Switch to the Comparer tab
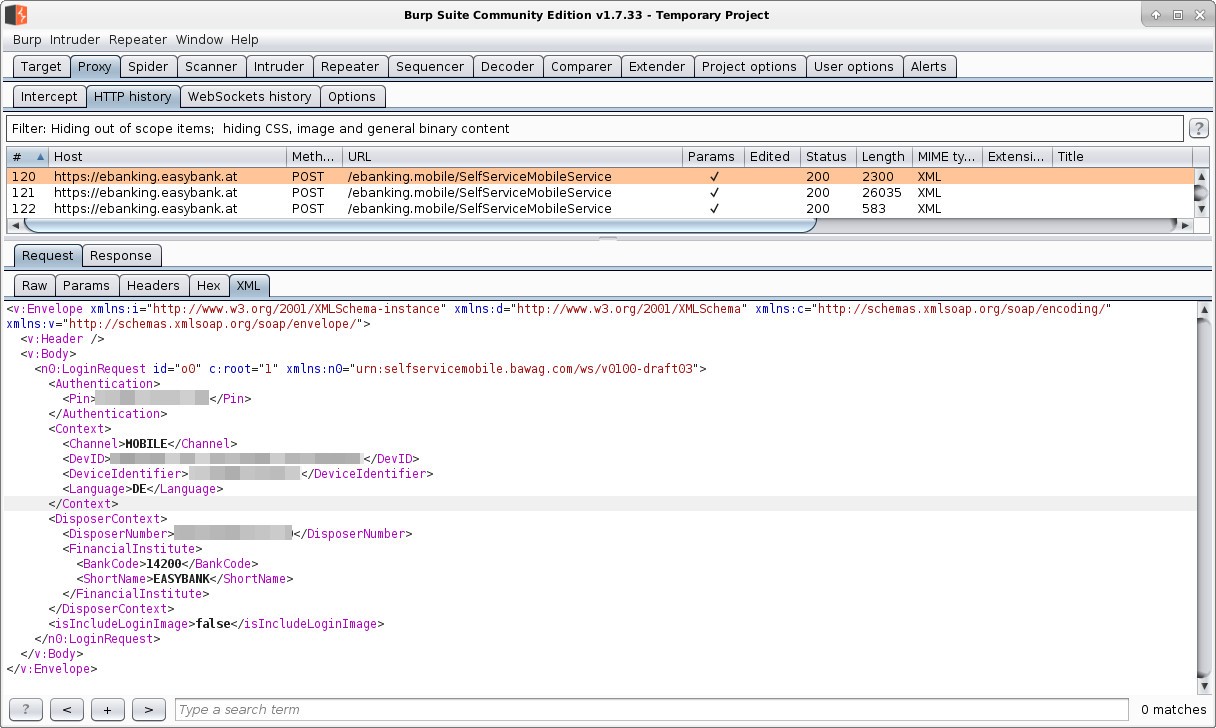 (x=581, y=67)
